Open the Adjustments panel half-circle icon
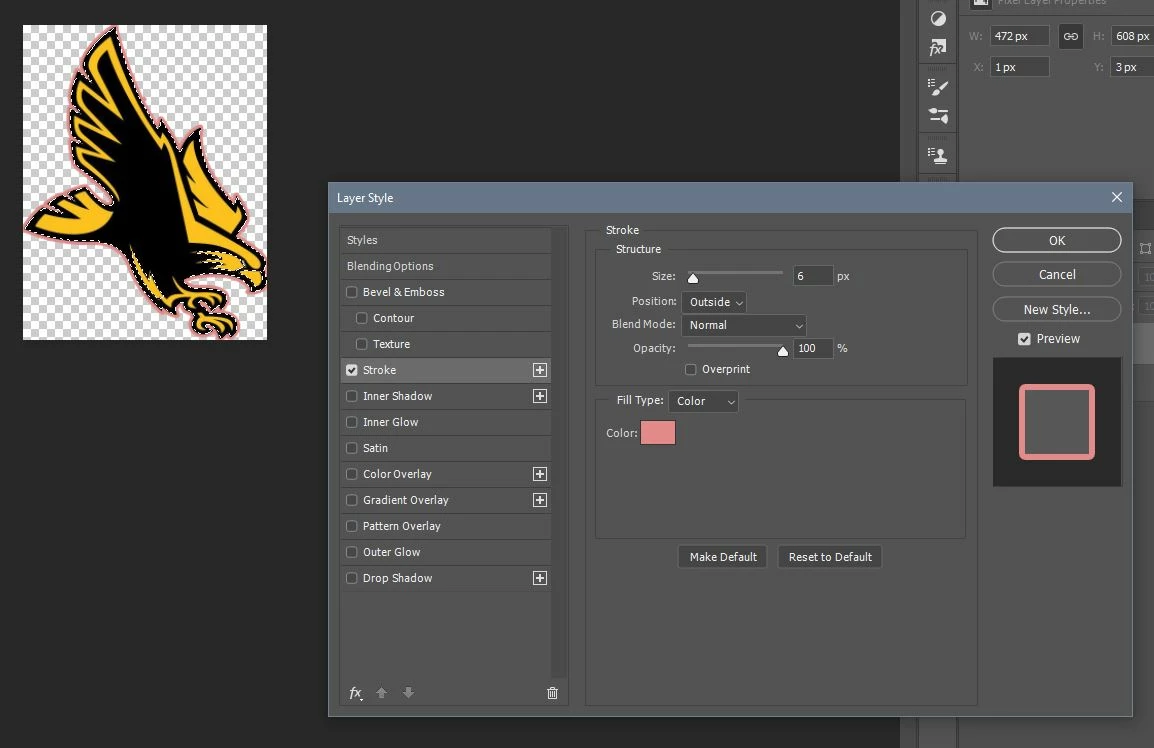The image size is (1154, 748). (x=938, y=19)
